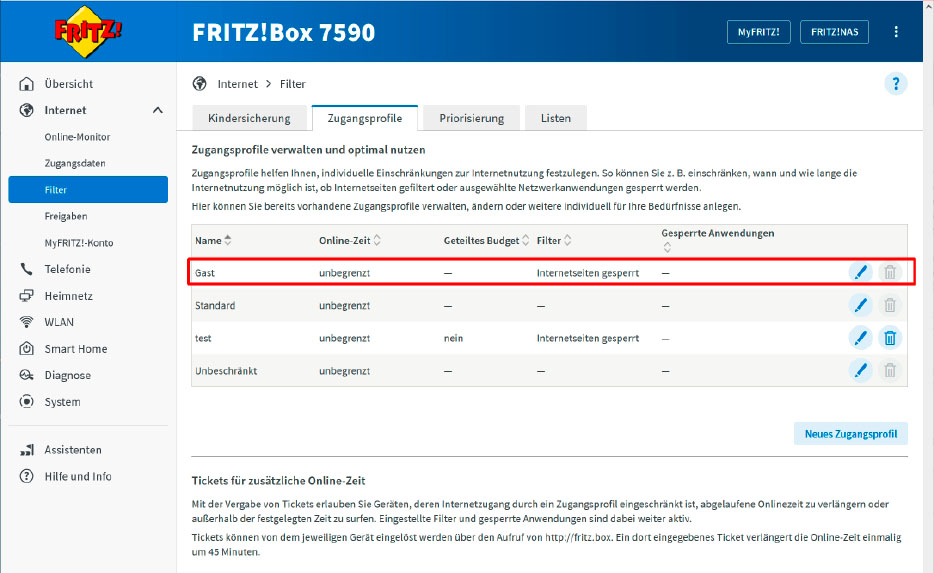Click the trash icon in Unbeschränkt row
934x573 pixels.
pyautogui.click(x=890, y=370)
